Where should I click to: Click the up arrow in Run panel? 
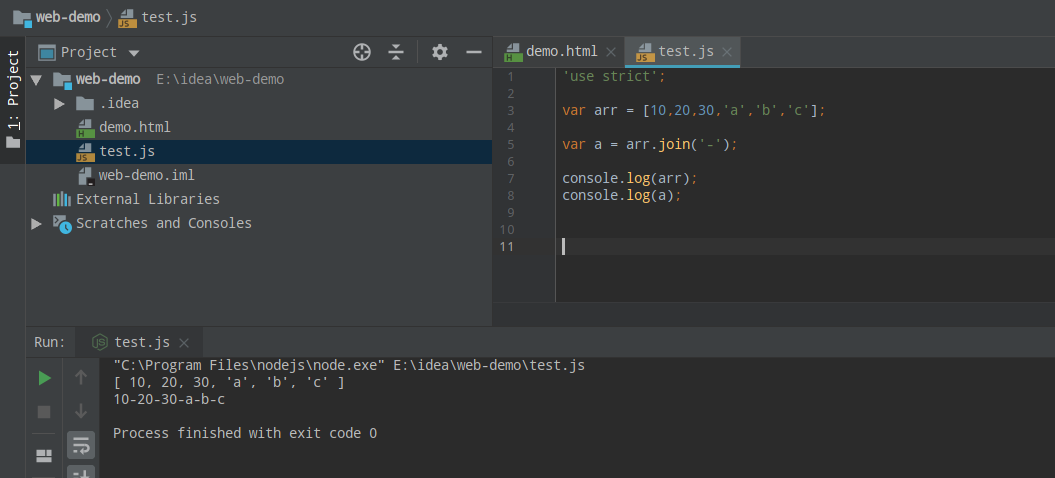(x=81, y=378)
